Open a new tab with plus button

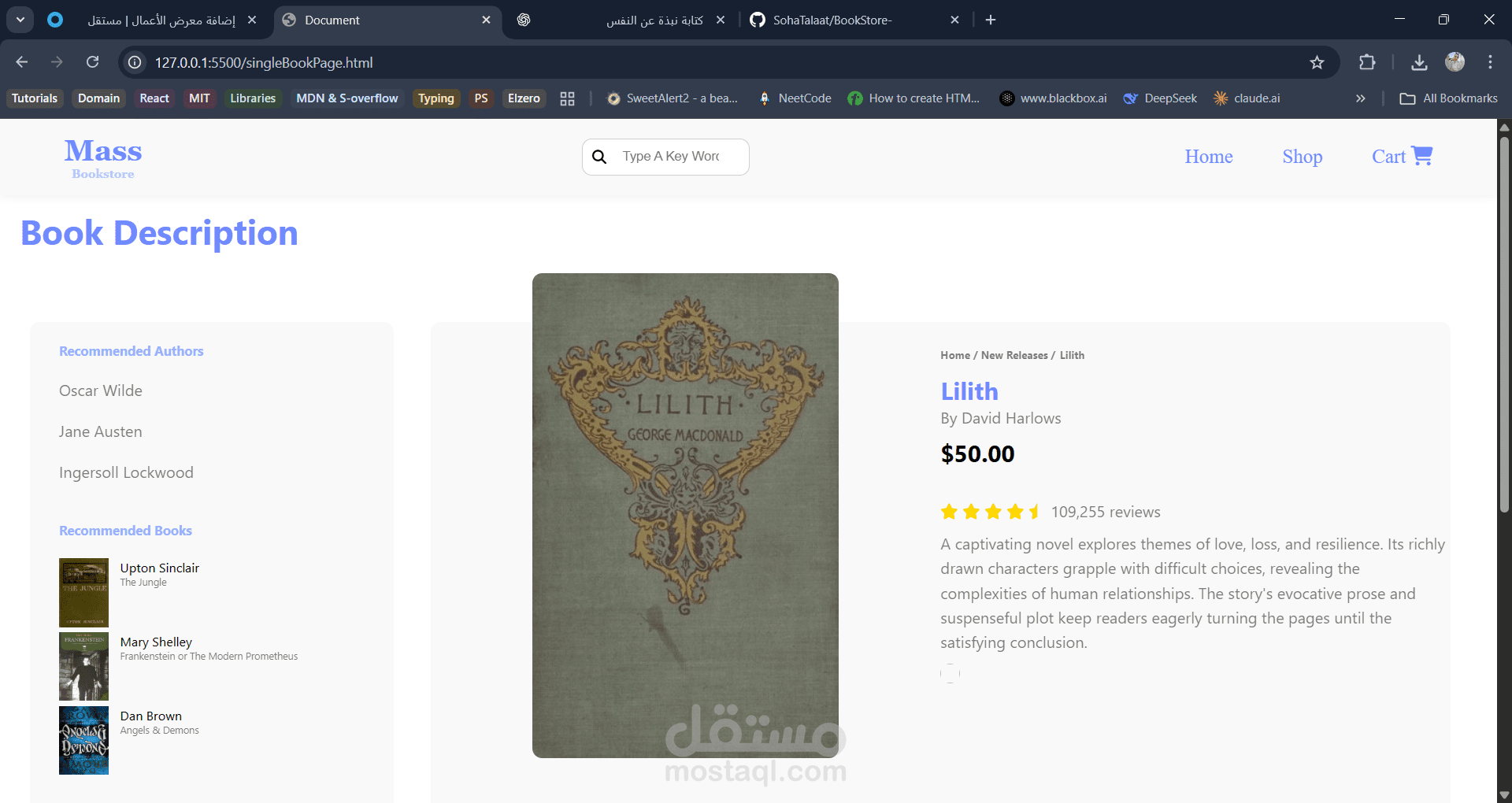click(x=991, y=20)
